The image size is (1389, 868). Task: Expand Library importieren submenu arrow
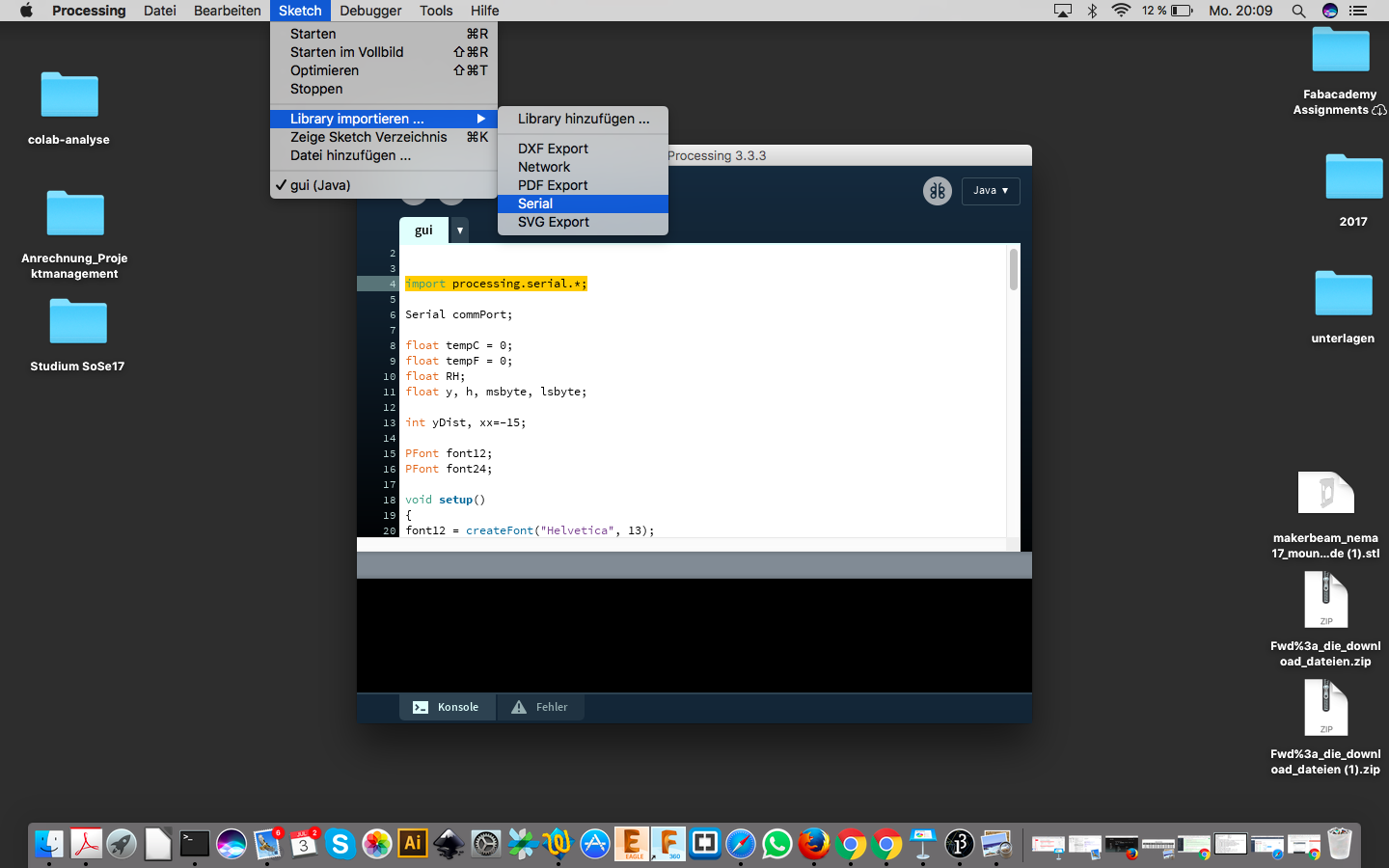pos(480,119)
